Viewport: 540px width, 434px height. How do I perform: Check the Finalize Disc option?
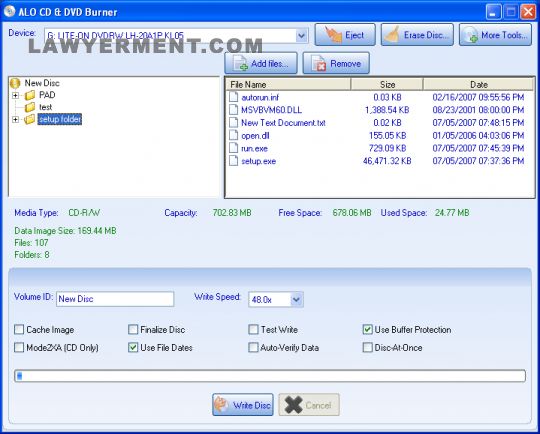click(133, 330)
